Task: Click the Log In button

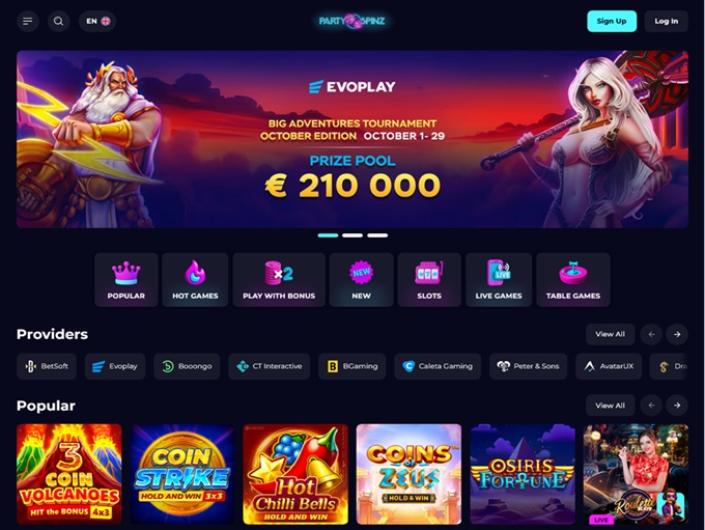Action: pyautogui.click(x=666, y=21)
